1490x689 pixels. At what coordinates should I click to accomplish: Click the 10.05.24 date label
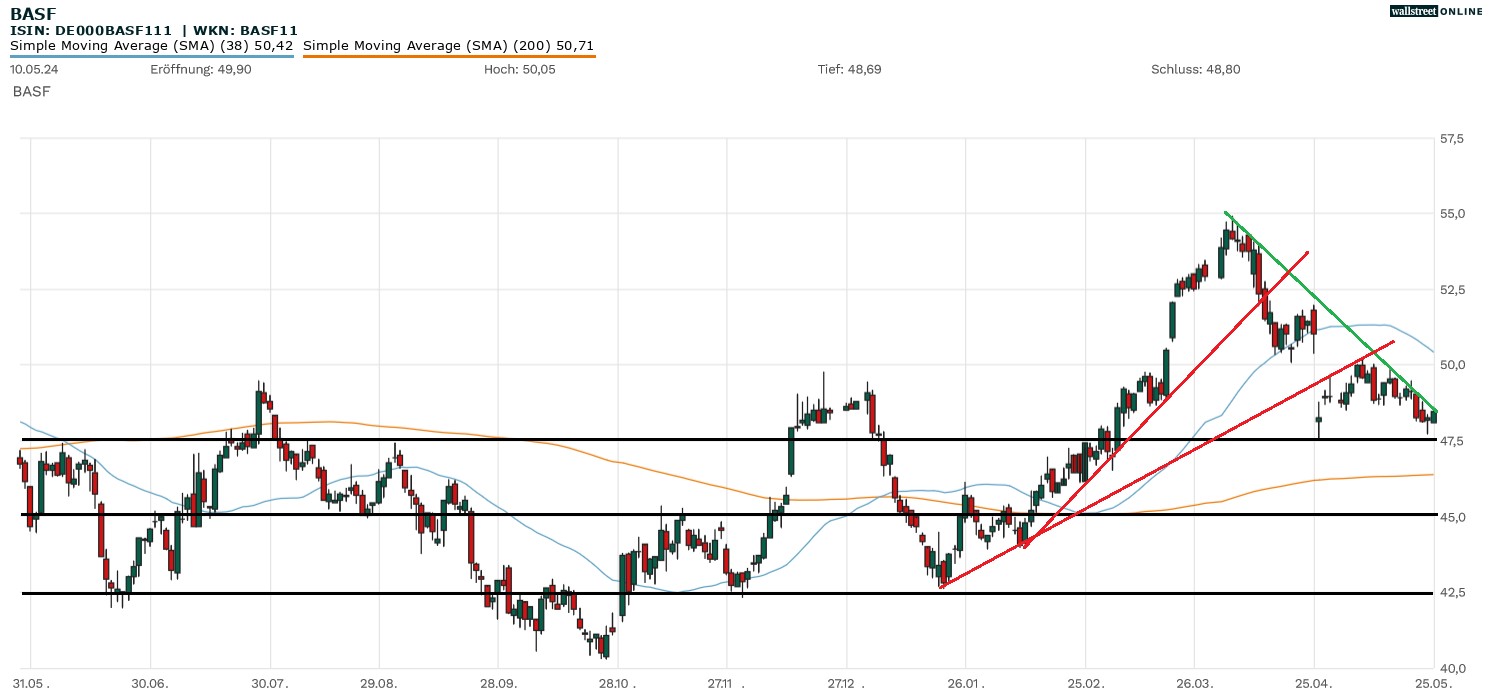[x=32, y=69]
